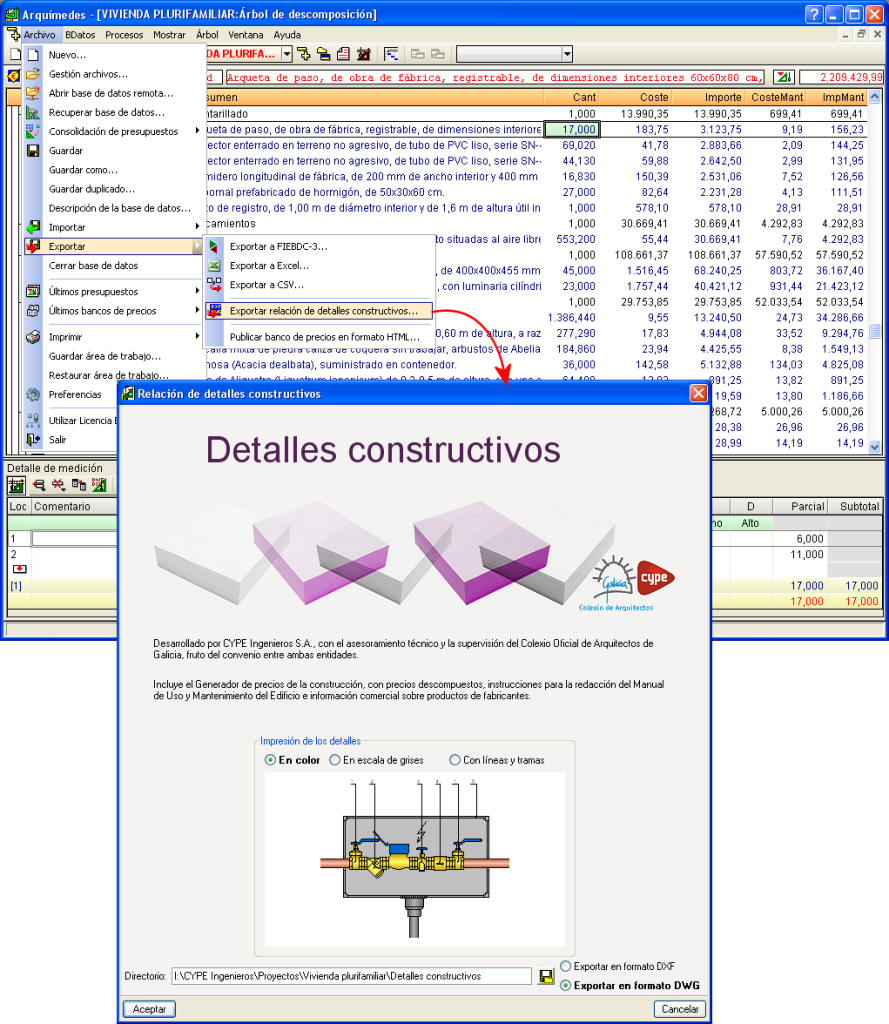Click the Directorio path input field

pyautogui.click(x=351, y=976)
